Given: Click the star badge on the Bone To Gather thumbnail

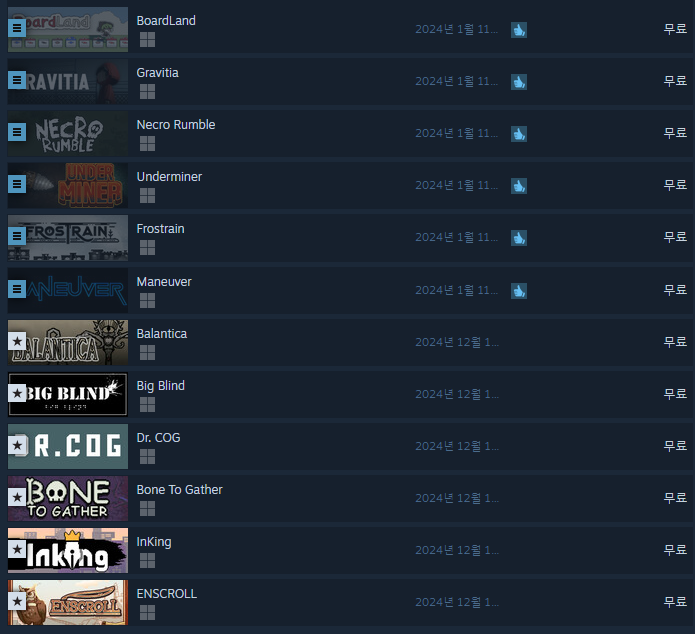Looking at the screenshot, I should click(x=17, y=497).
